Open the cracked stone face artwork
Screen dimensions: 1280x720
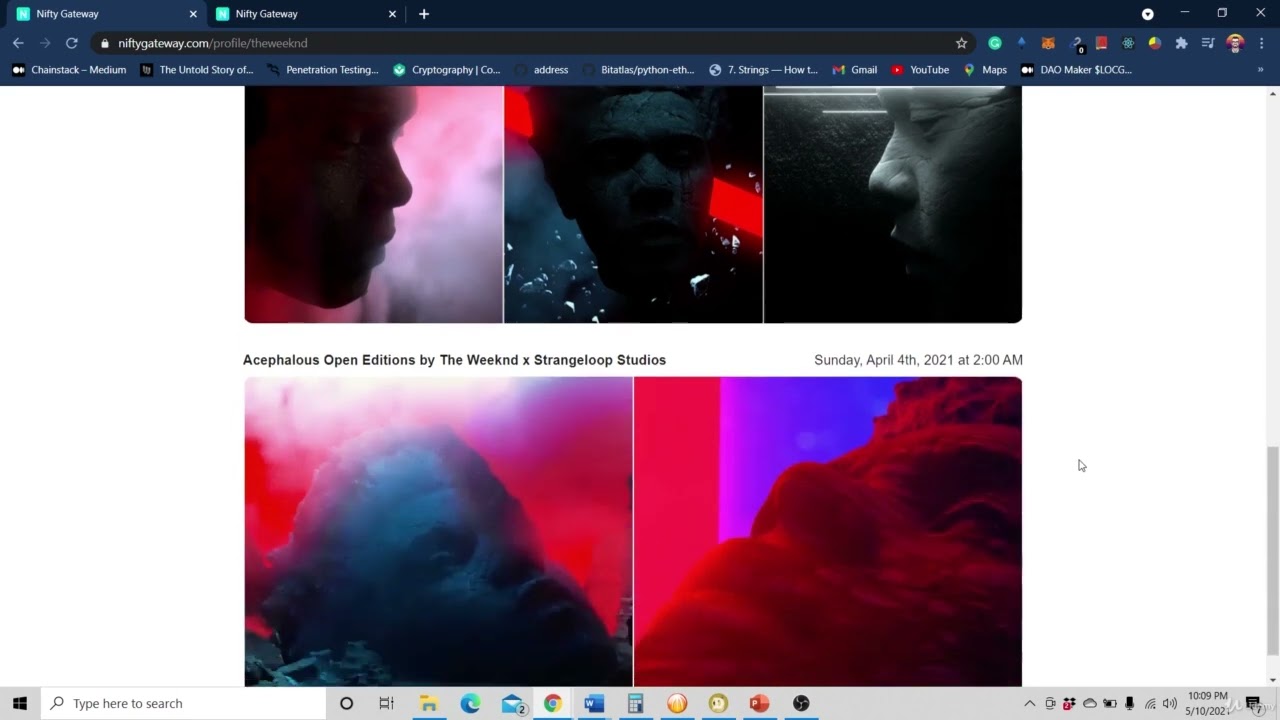[x=633, y=204]
